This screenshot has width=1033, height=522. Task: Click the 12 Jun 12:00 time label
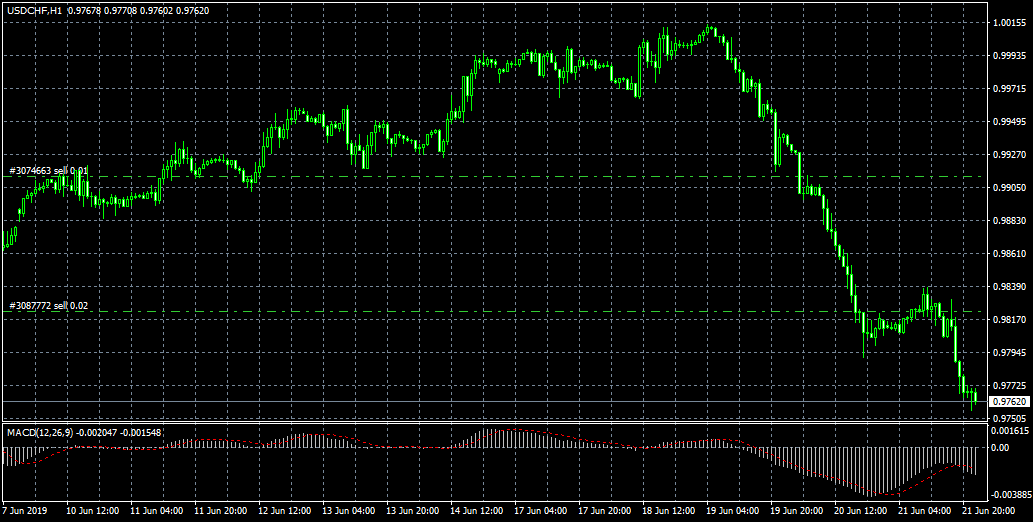pyautogui.click(x=285, y=510)
